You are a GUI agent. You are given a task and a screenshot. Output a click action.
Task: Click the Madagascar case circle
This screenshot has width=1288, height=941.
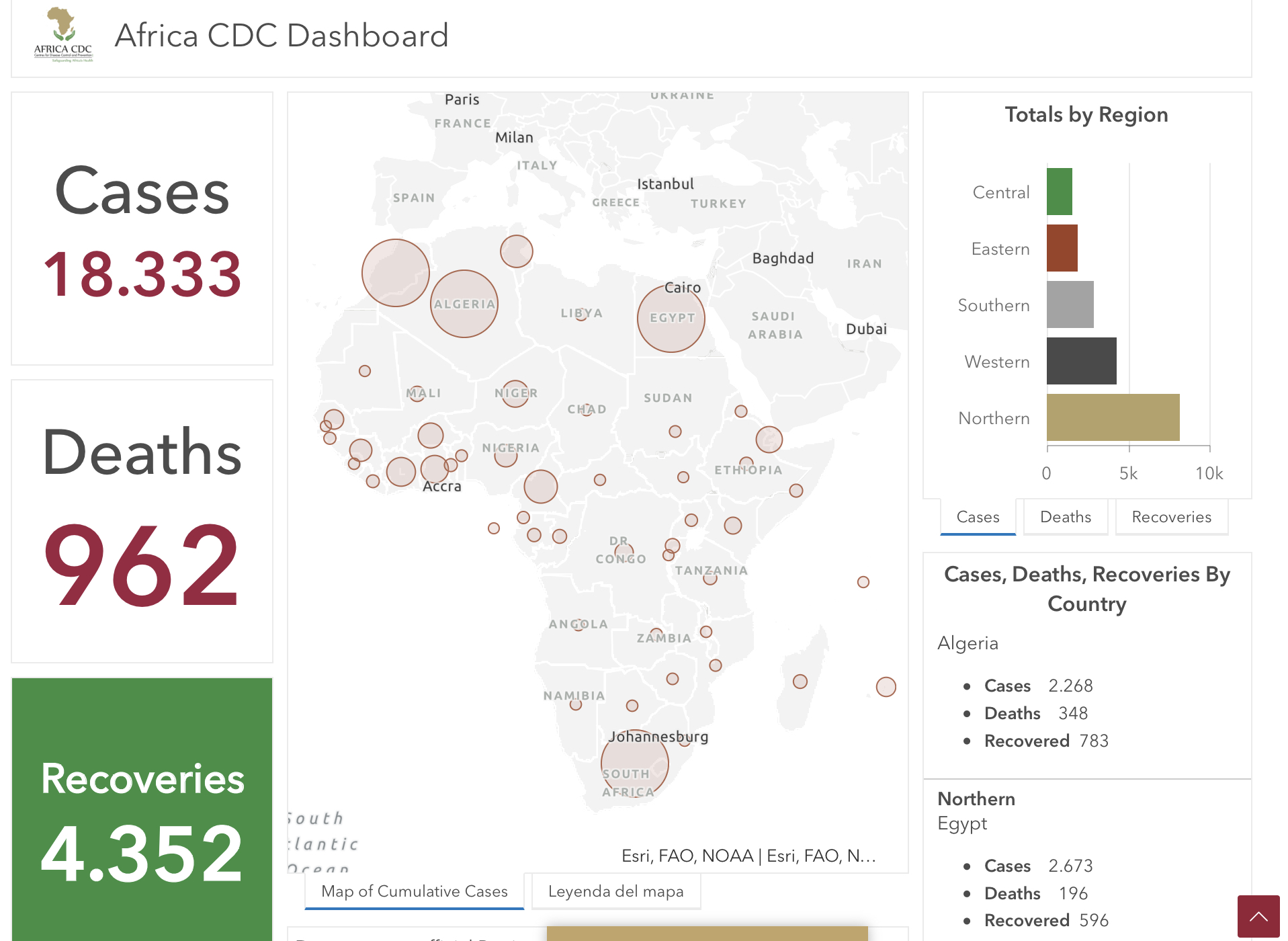click(x=800, y=682)
